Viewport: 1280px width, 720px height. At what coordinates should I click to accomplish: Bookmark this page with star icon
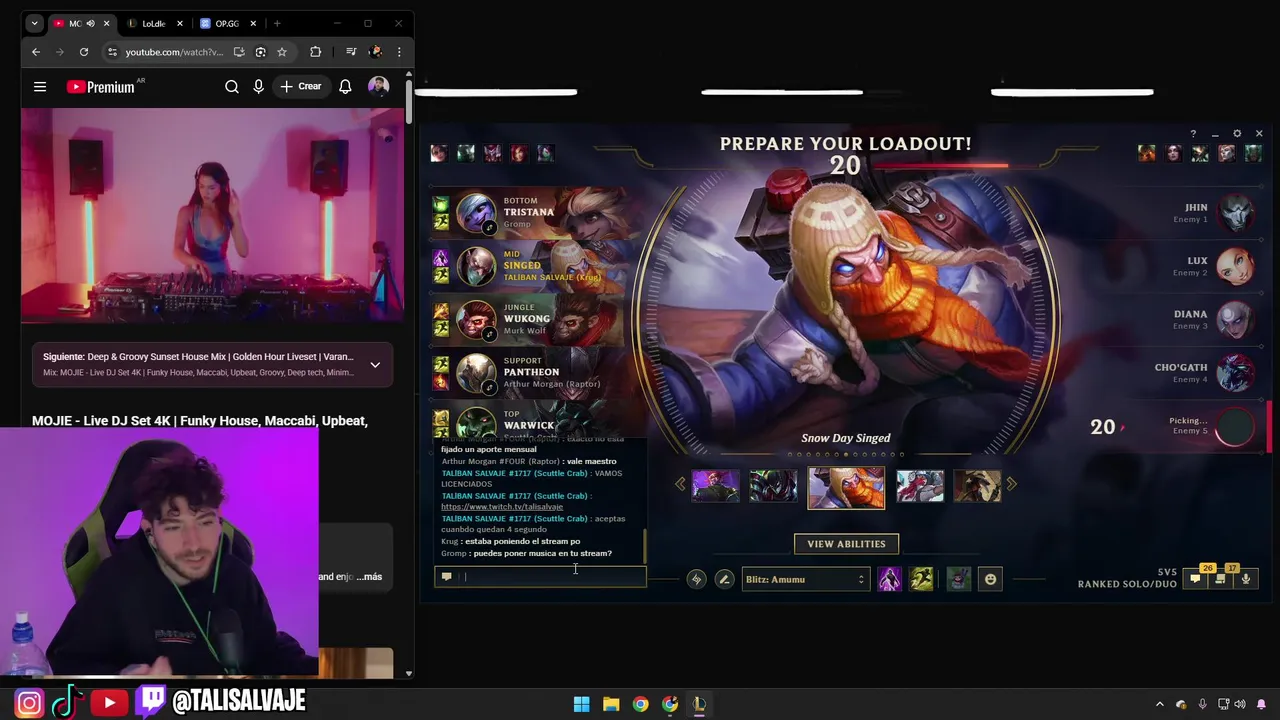282,52
